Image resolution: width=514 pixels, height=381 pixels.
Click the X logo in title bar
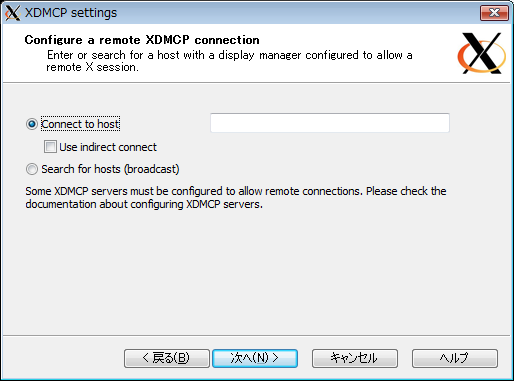pyautogui.click(x=13, y=13)
